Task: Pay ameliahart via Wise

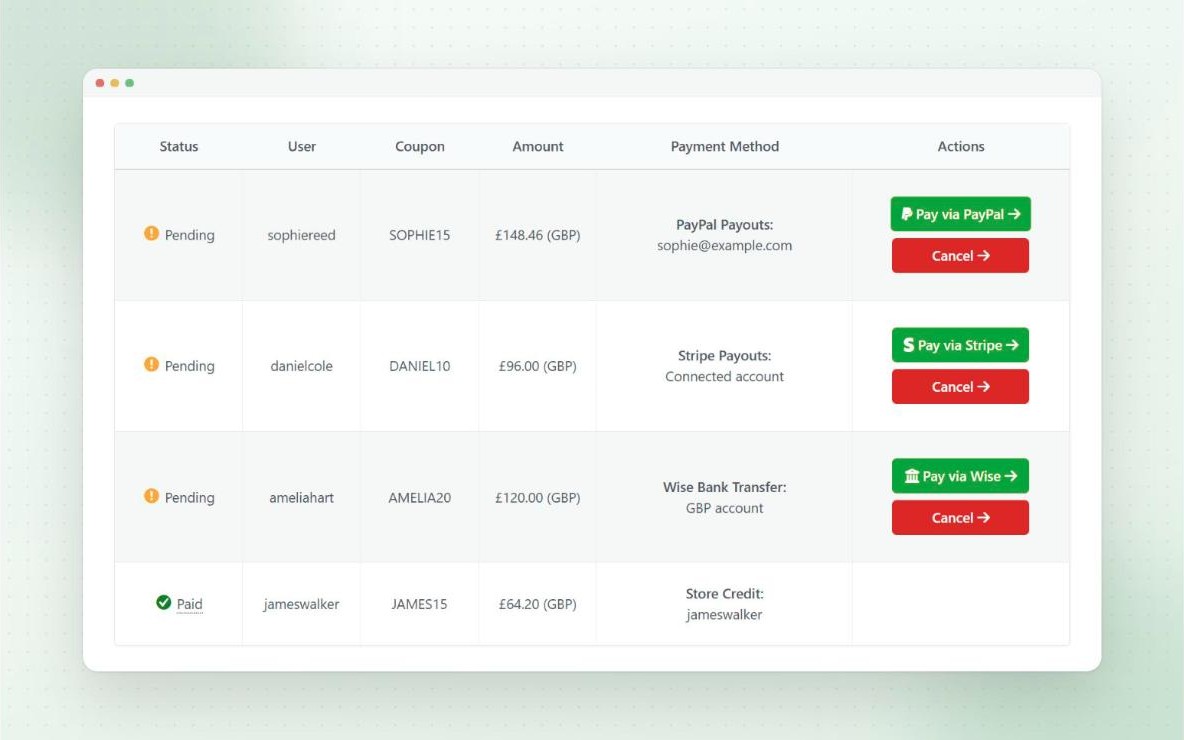Action: [960, 476]
